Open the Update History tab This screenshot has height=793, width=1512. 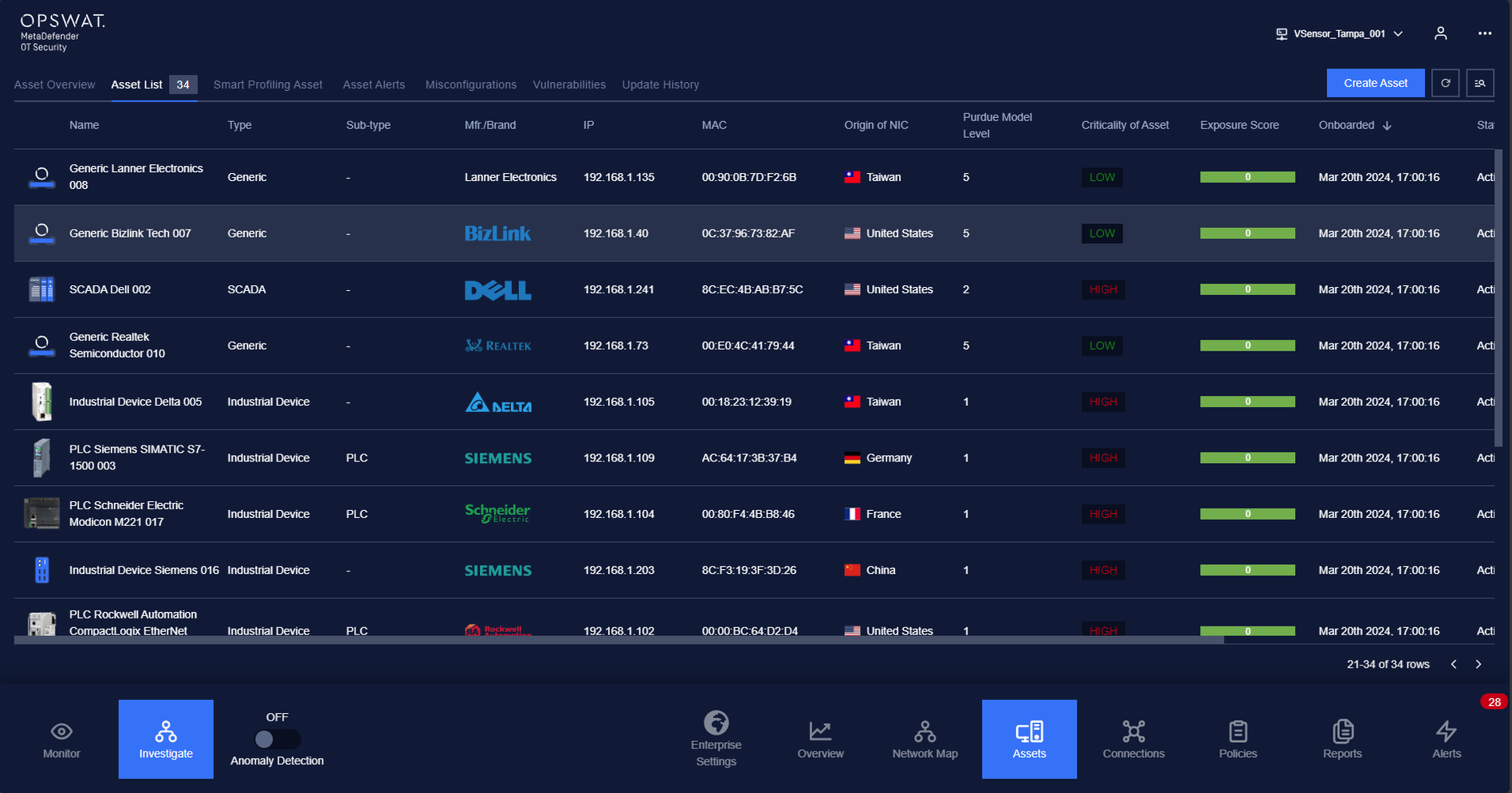tap(660, 84)
